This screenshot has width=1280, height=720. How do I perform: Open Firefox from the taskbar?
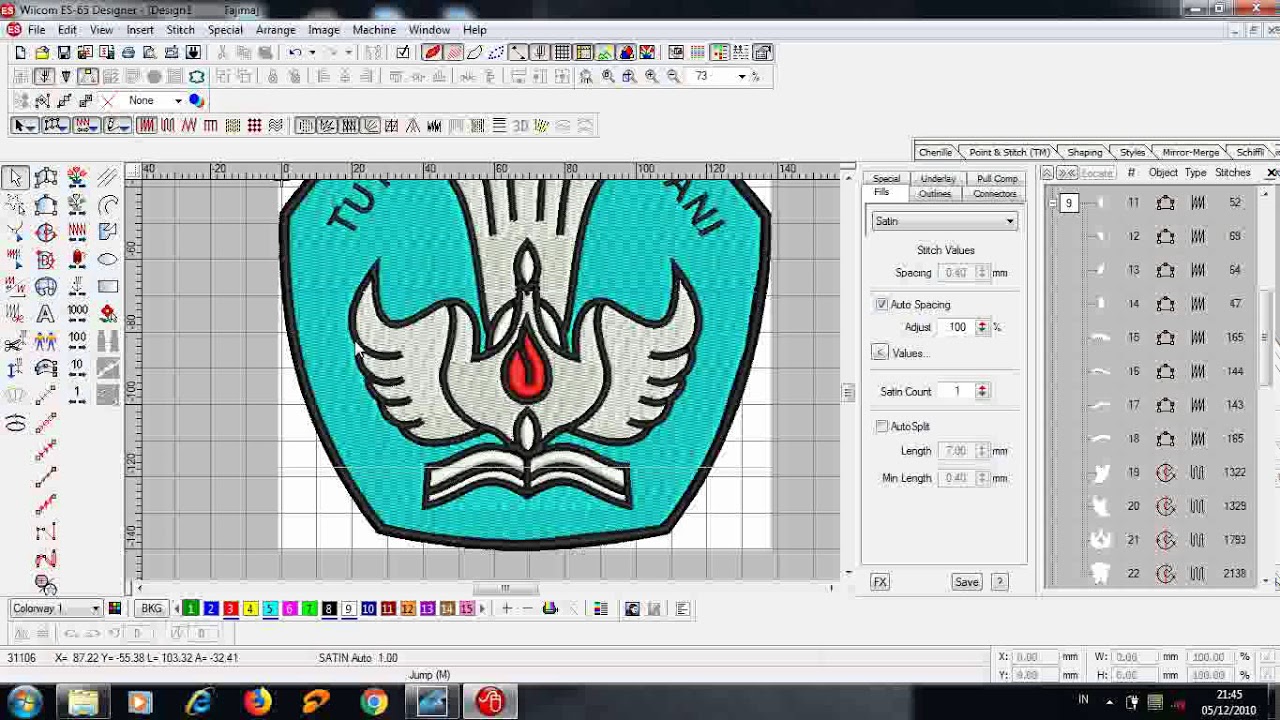[x=258, y=702]
